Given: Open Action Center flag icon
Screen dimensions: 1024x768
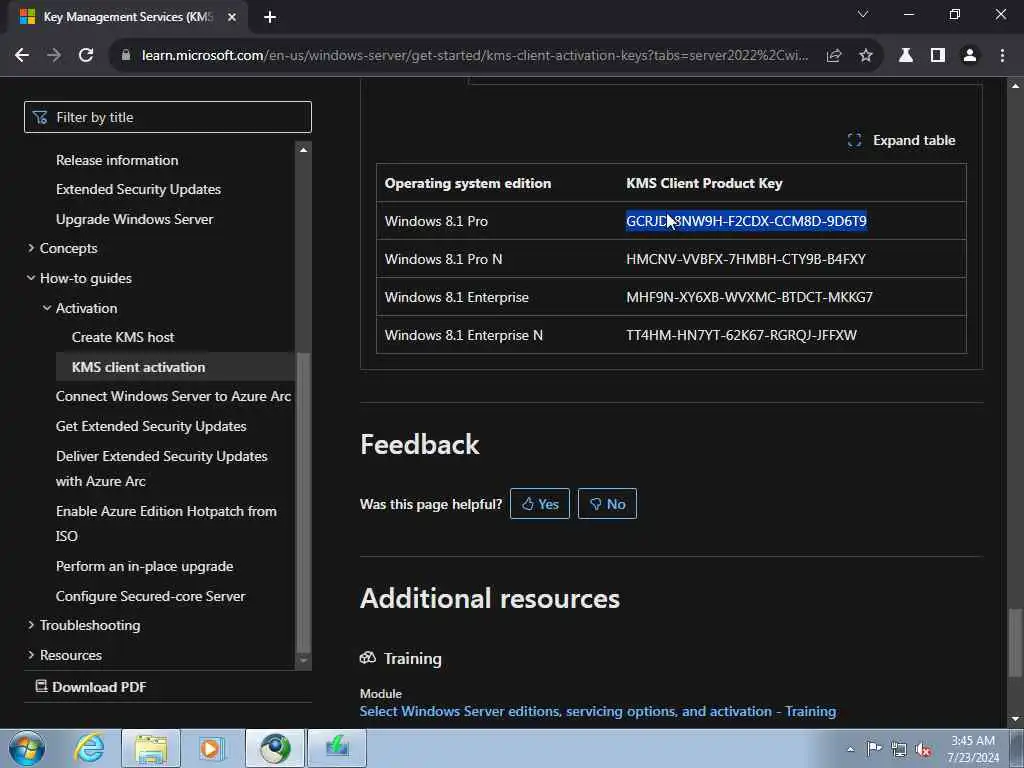Looking at the screenshot, I should (x=874, y=749).
